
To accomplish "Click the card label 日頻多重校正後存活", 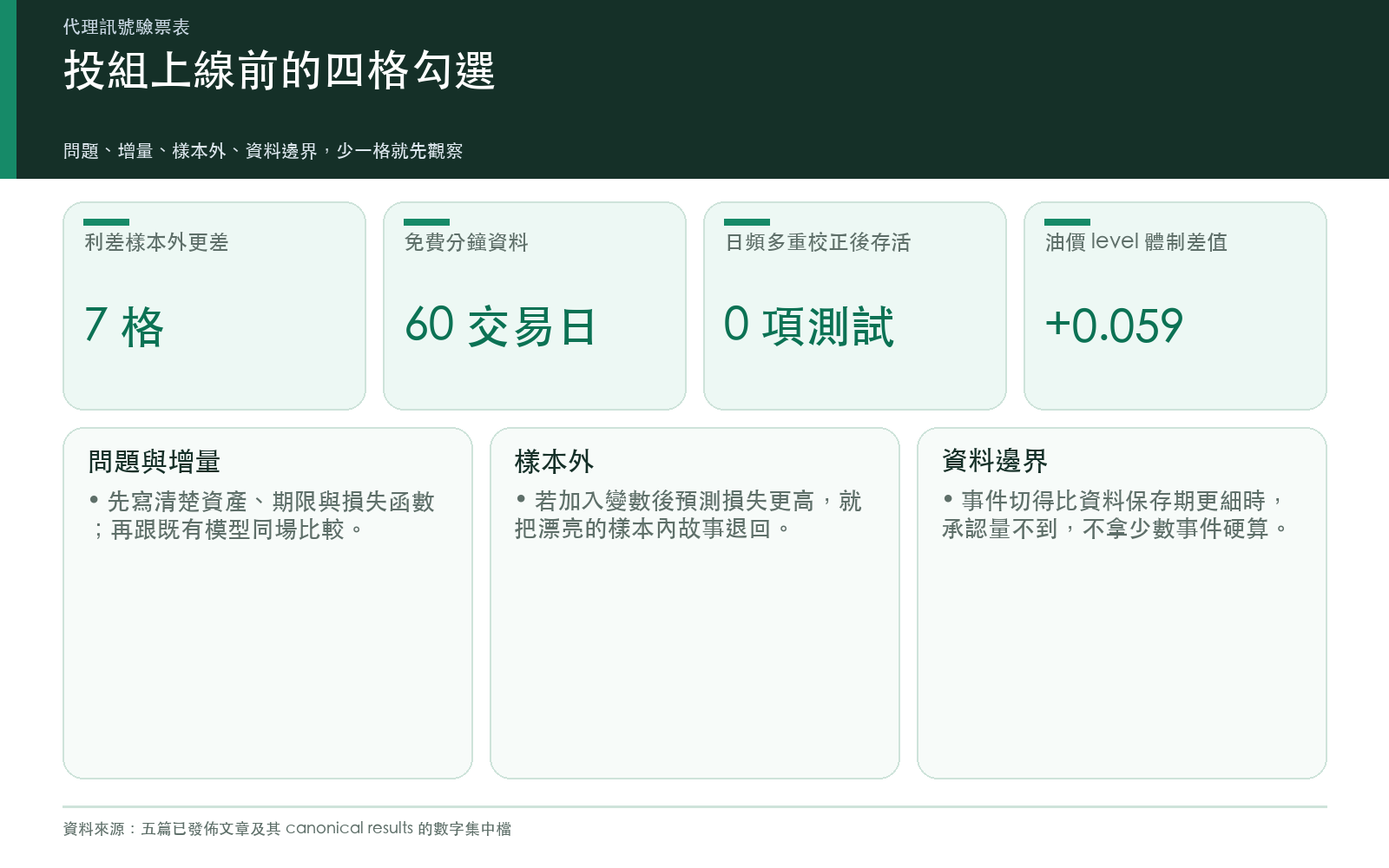I will 818,242.
